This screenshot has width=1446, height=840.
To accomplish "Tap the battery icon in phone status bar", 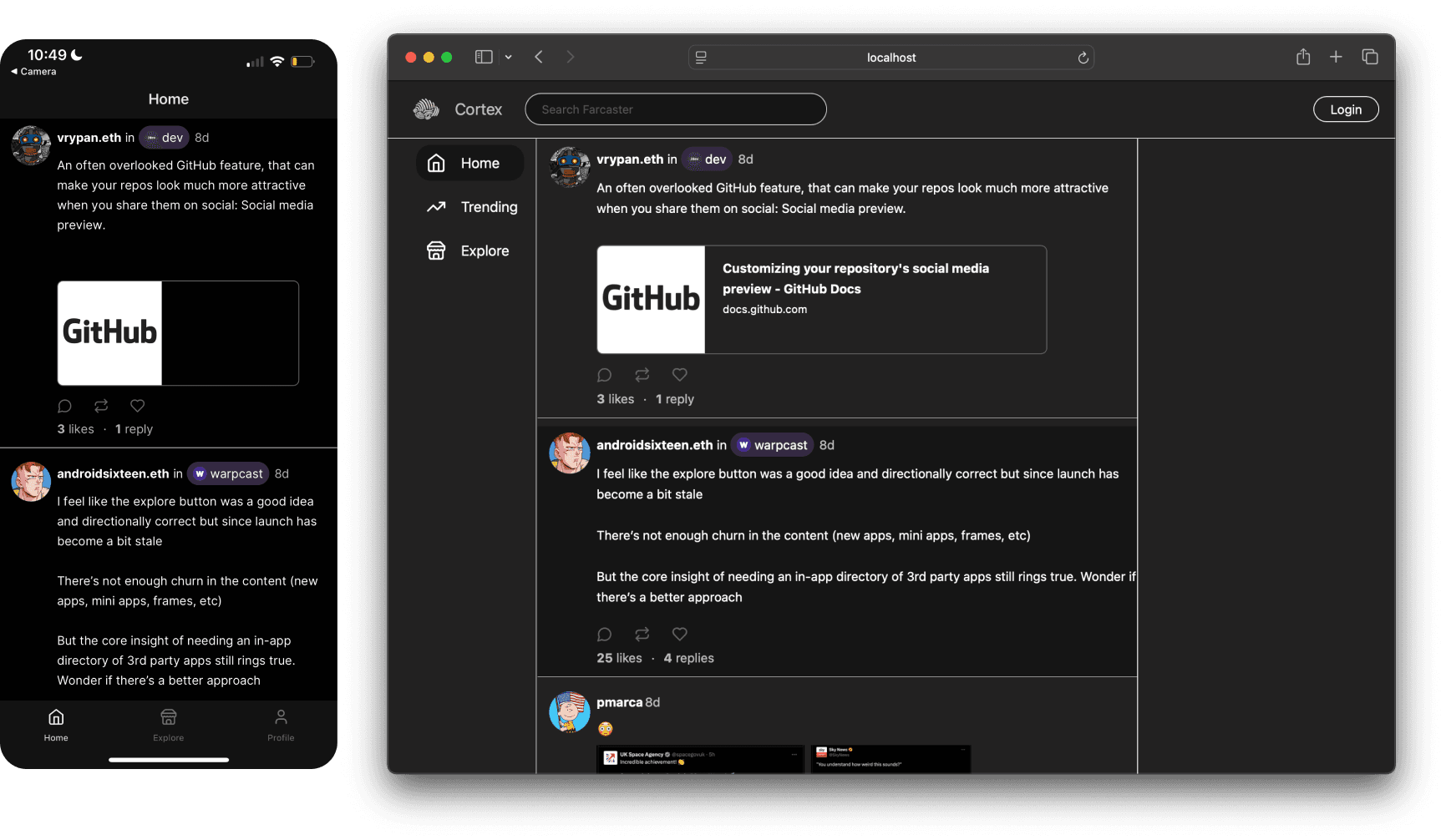I will tap(302, 62).
